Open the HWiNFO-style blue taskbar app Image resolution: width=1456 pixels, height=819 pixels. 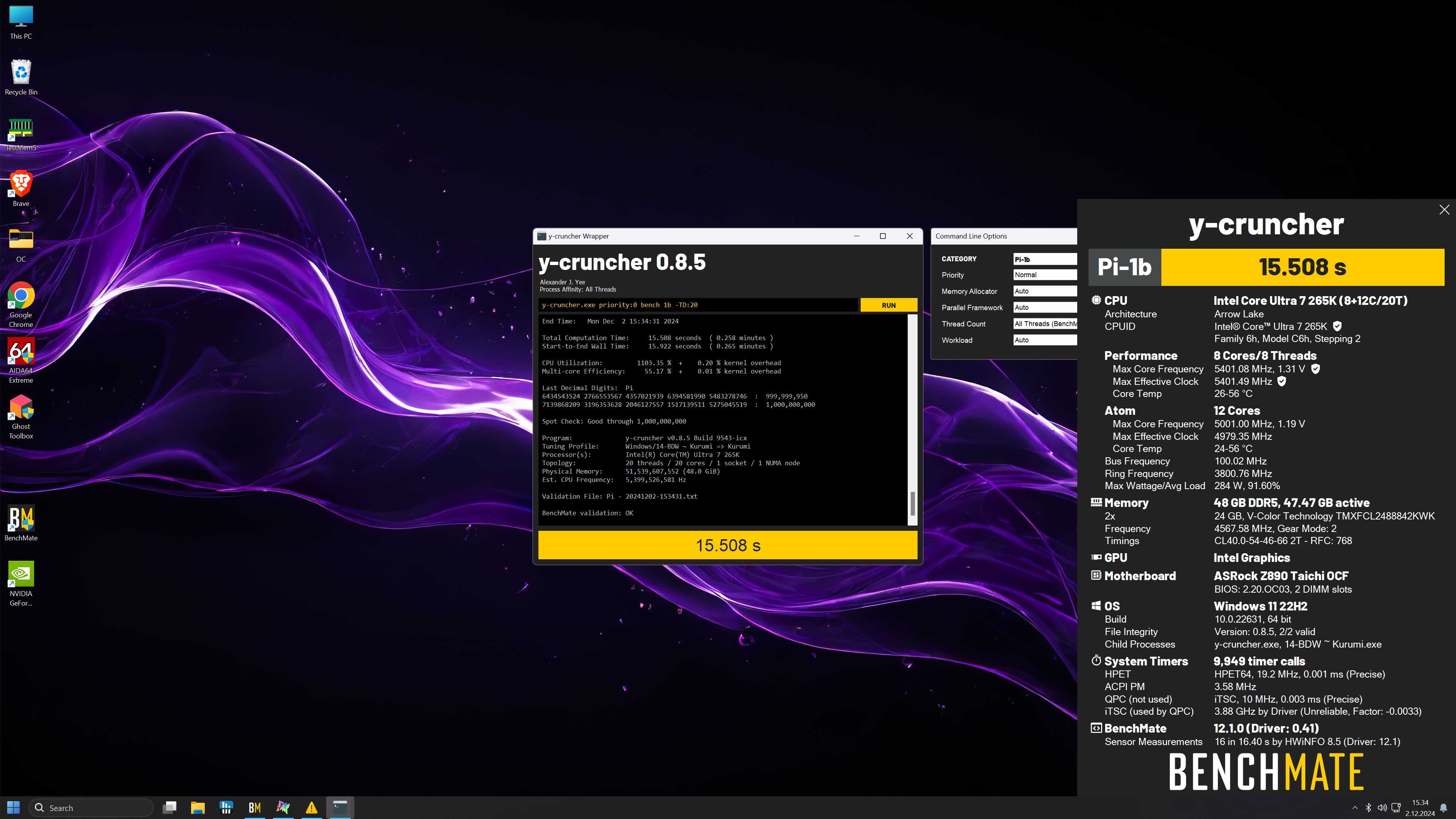coord(226,808)
